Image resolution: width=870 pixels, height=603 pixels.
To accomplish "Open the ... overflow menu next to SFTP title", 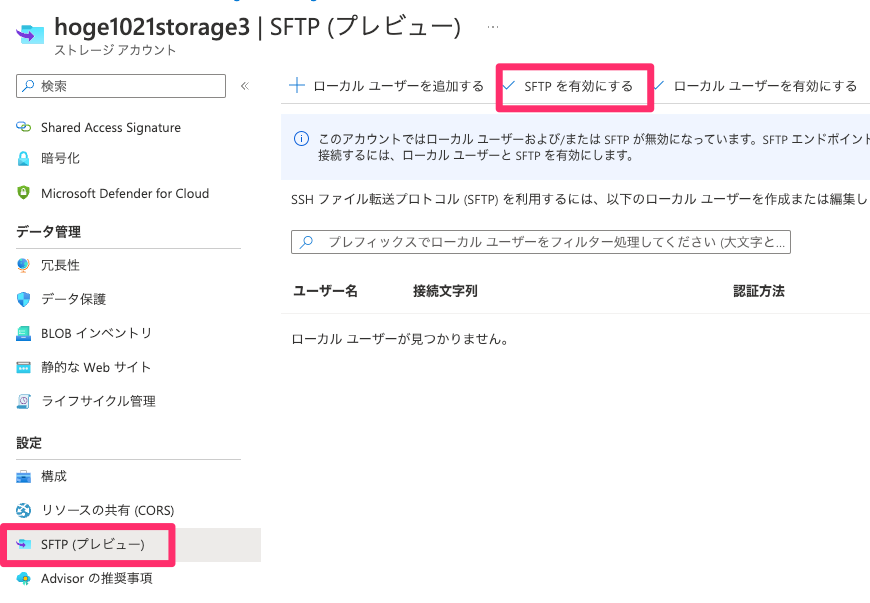I will point(492,27).
